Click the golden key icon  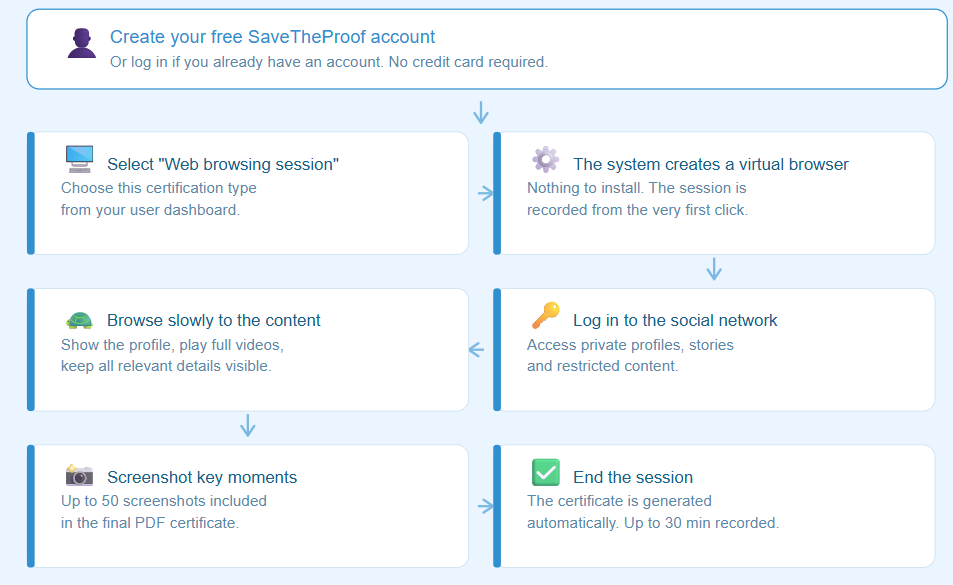545,315
